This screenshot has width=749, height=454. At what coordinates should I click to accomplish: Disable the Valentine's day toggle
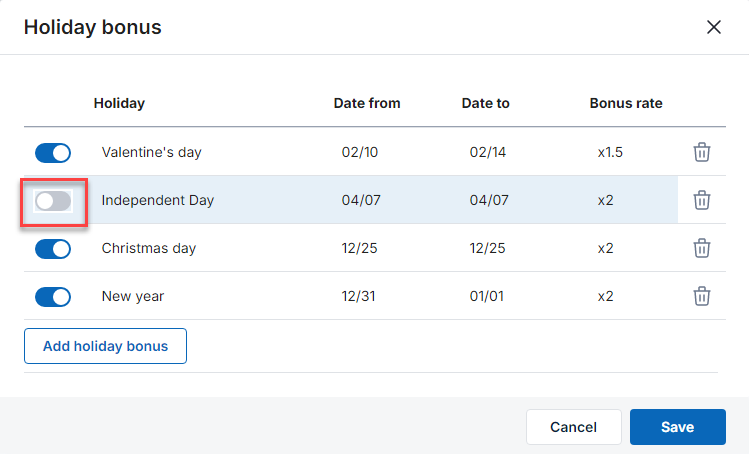[53, 153]
